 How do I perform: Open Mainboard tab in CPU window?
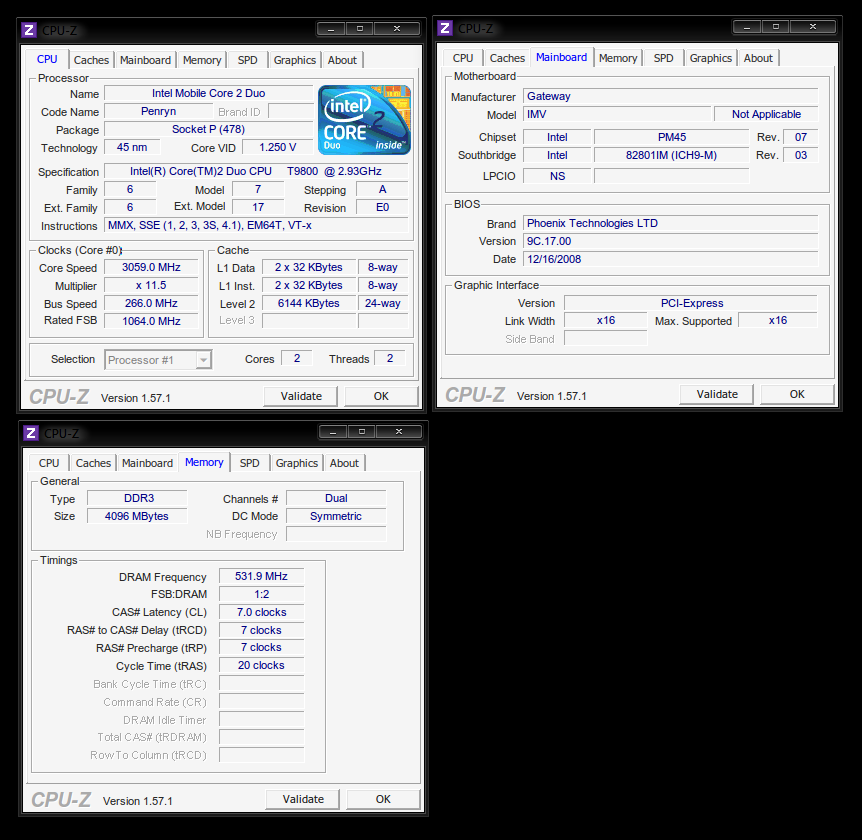tap(145, 60)
